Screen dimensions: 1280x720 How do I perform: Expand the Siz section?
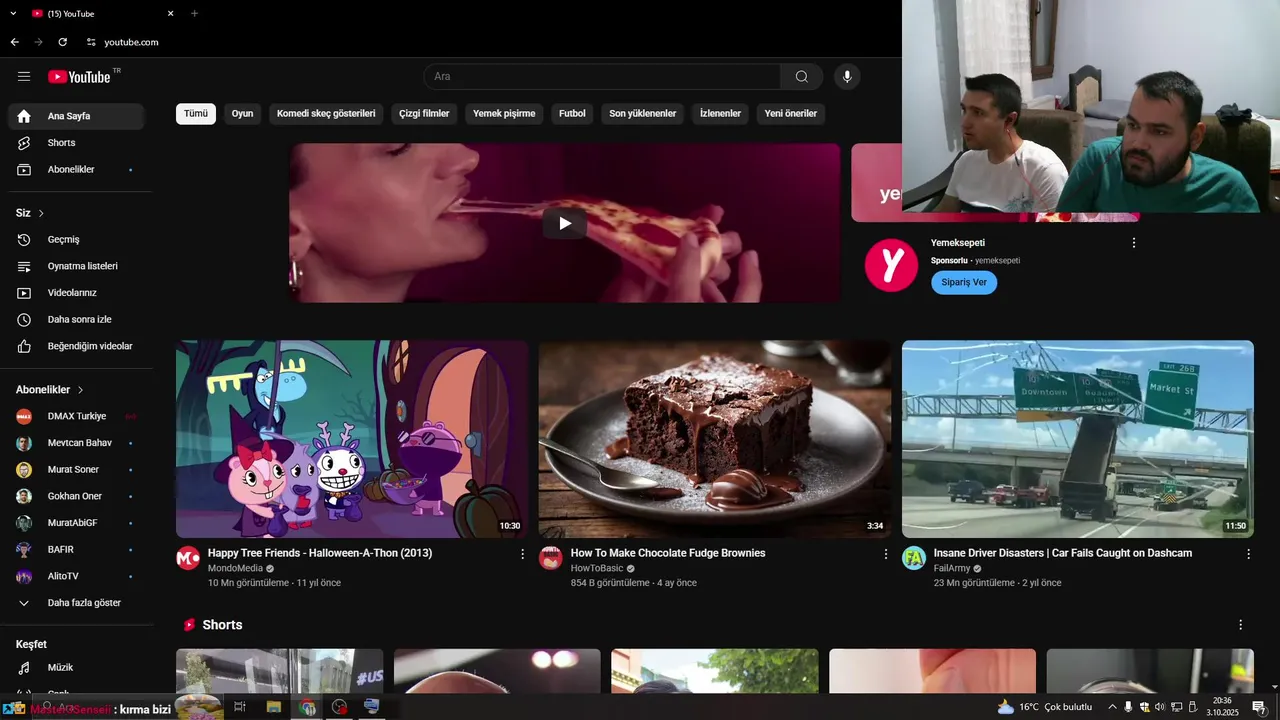30,213
